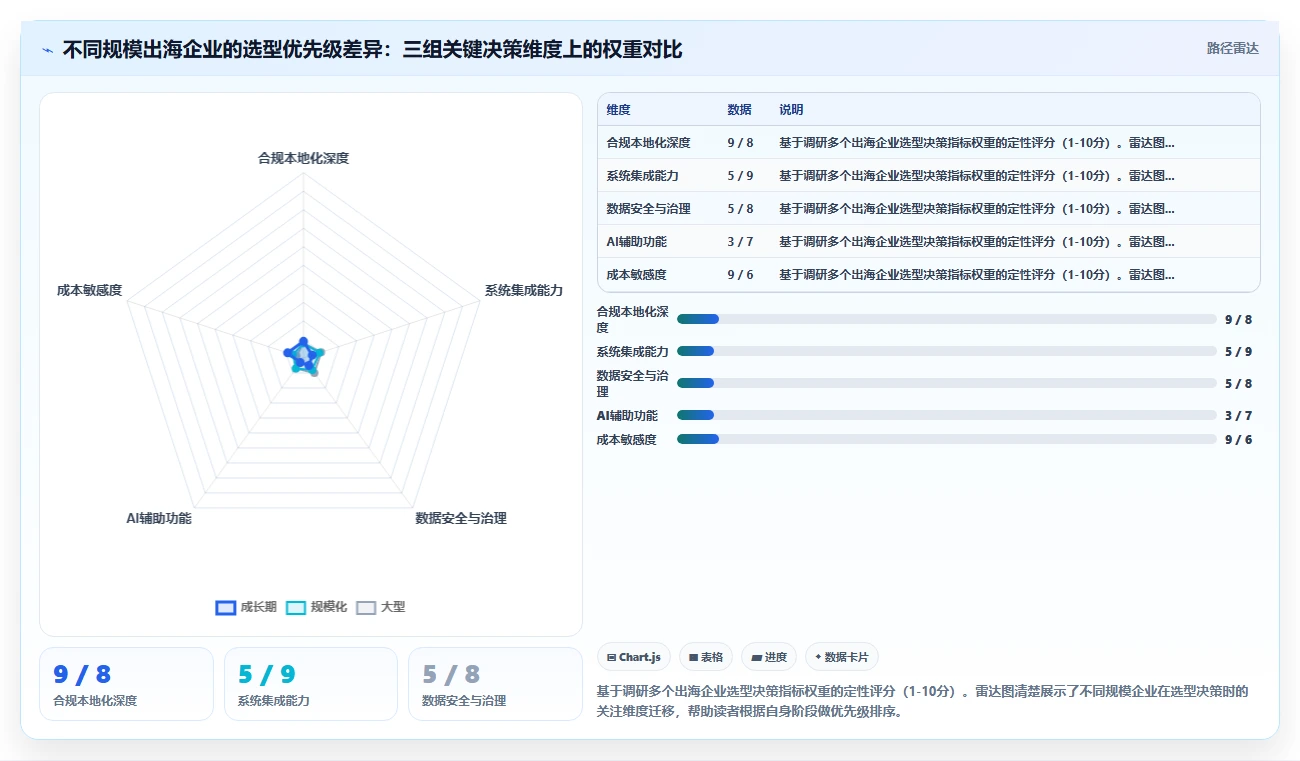Image resolution: width=1300 pixels, height=761 pixels.
Task: Click the 5 / 9 table cell
Action: 740,176
